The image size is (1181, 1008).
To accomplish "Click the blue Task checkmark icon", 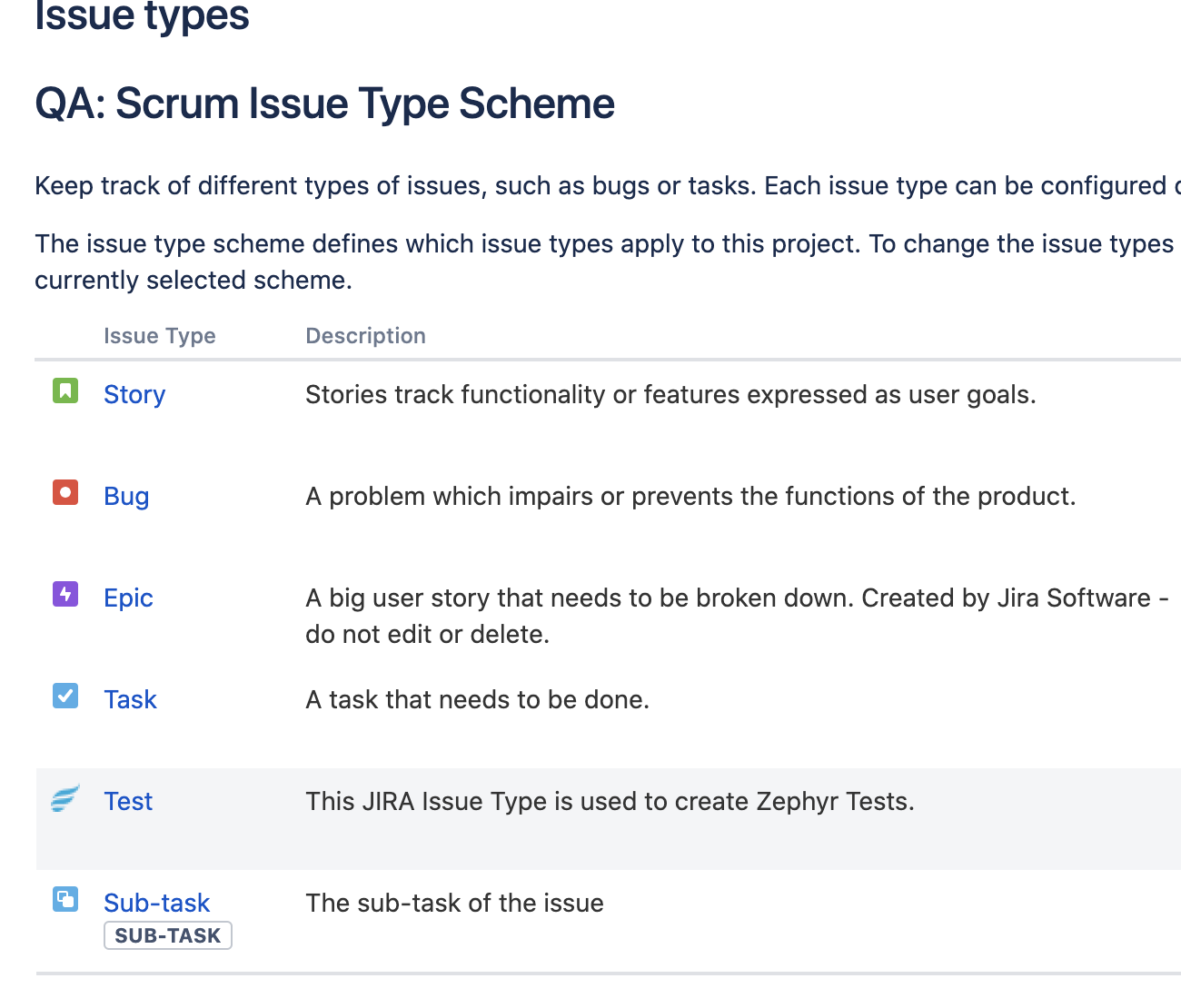I will (65, 697).
